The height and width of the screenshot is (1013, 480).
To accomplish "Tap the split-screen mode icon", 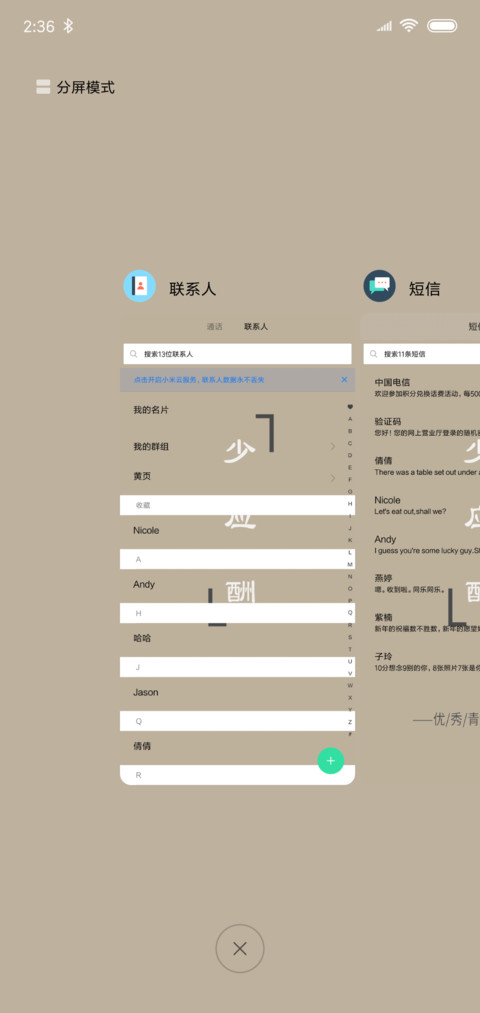I will click(43, 87).
